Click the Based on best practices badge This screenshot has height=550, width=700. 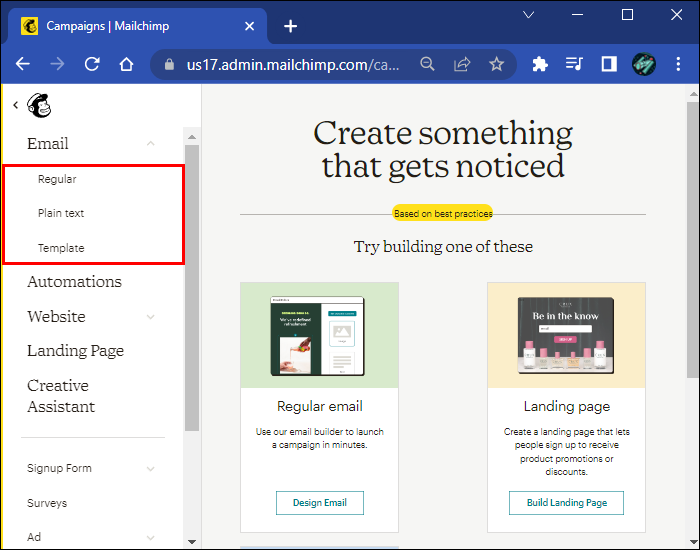pos(443,213)
